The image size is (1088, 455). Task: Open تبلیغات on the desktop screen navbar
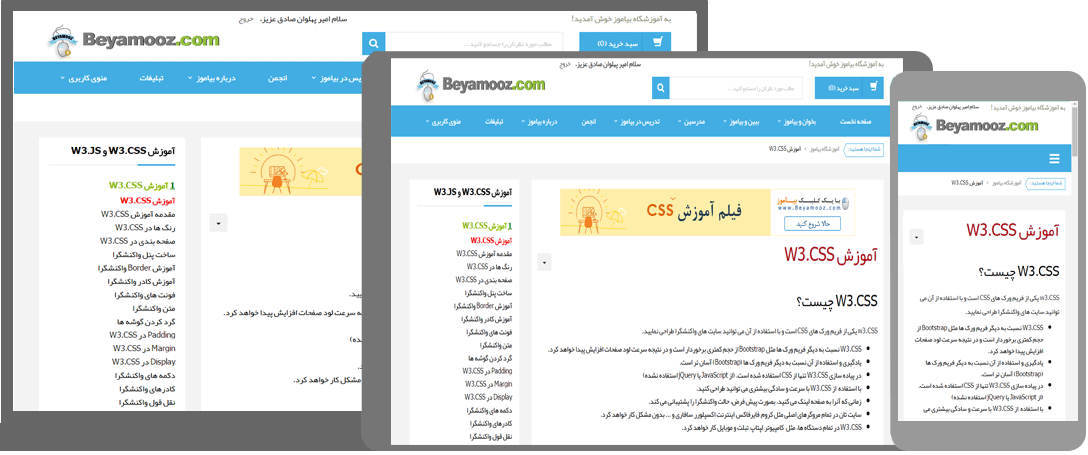(x=152, y=78)
